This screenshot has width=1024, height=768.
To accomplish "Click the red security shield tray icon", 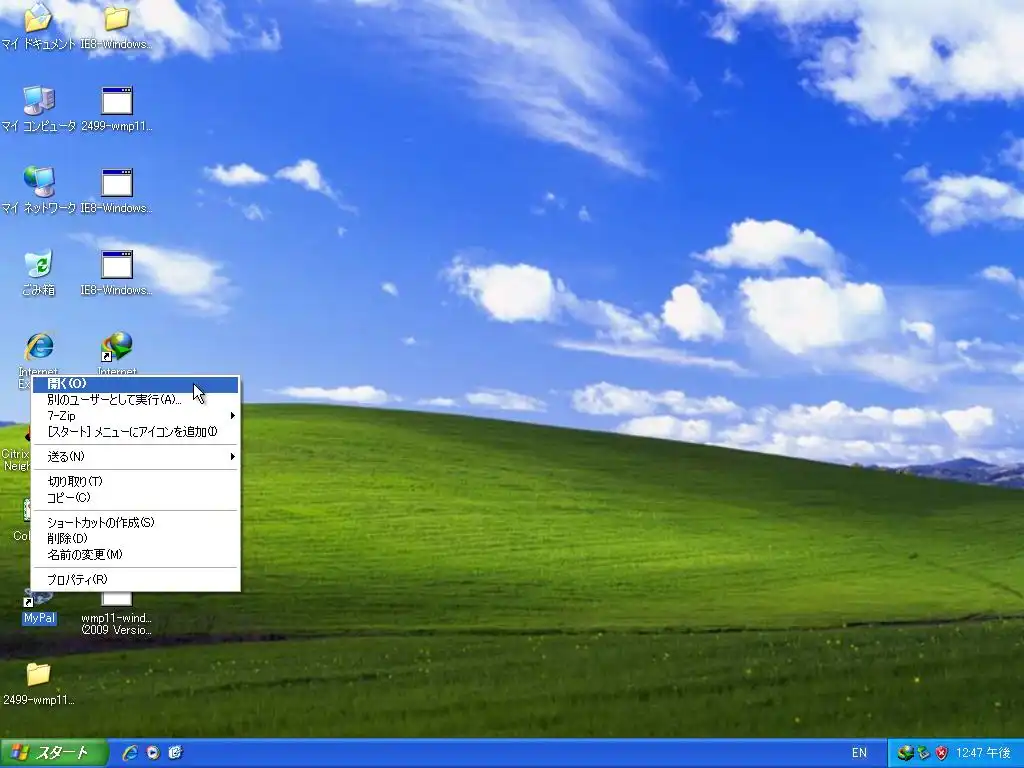I will click(x=941, y=753).
